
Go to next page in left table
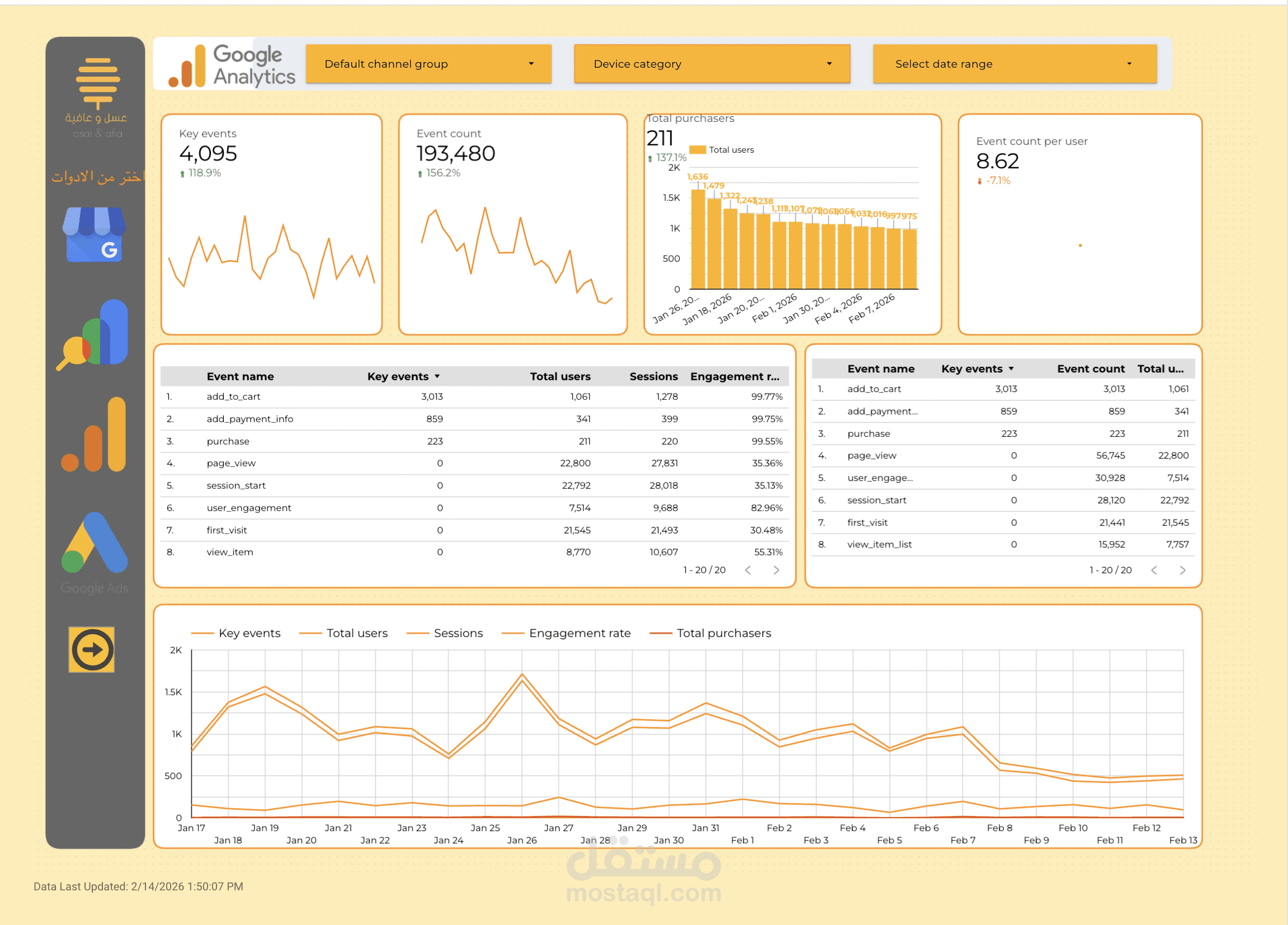pos(776,570)
